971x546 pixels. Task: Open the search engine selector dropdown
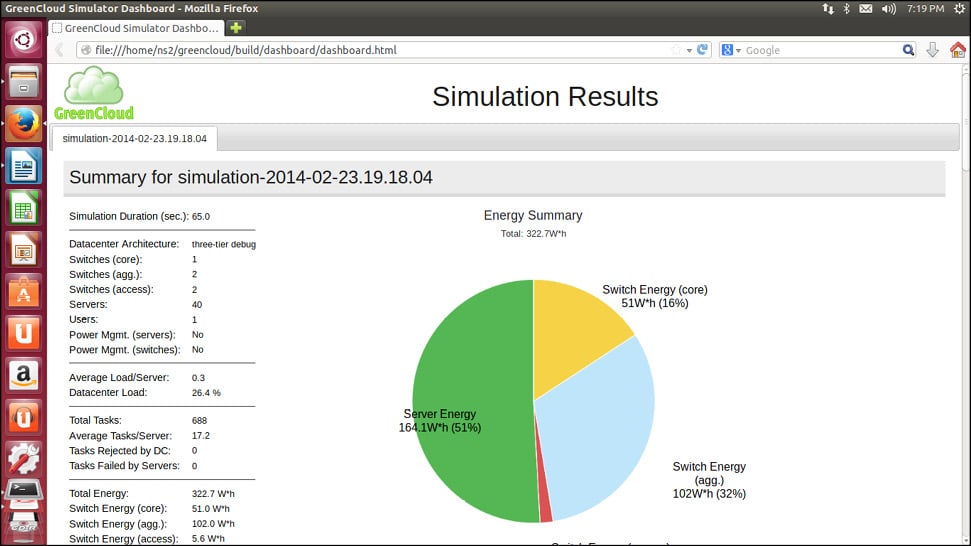pos(732,50)
